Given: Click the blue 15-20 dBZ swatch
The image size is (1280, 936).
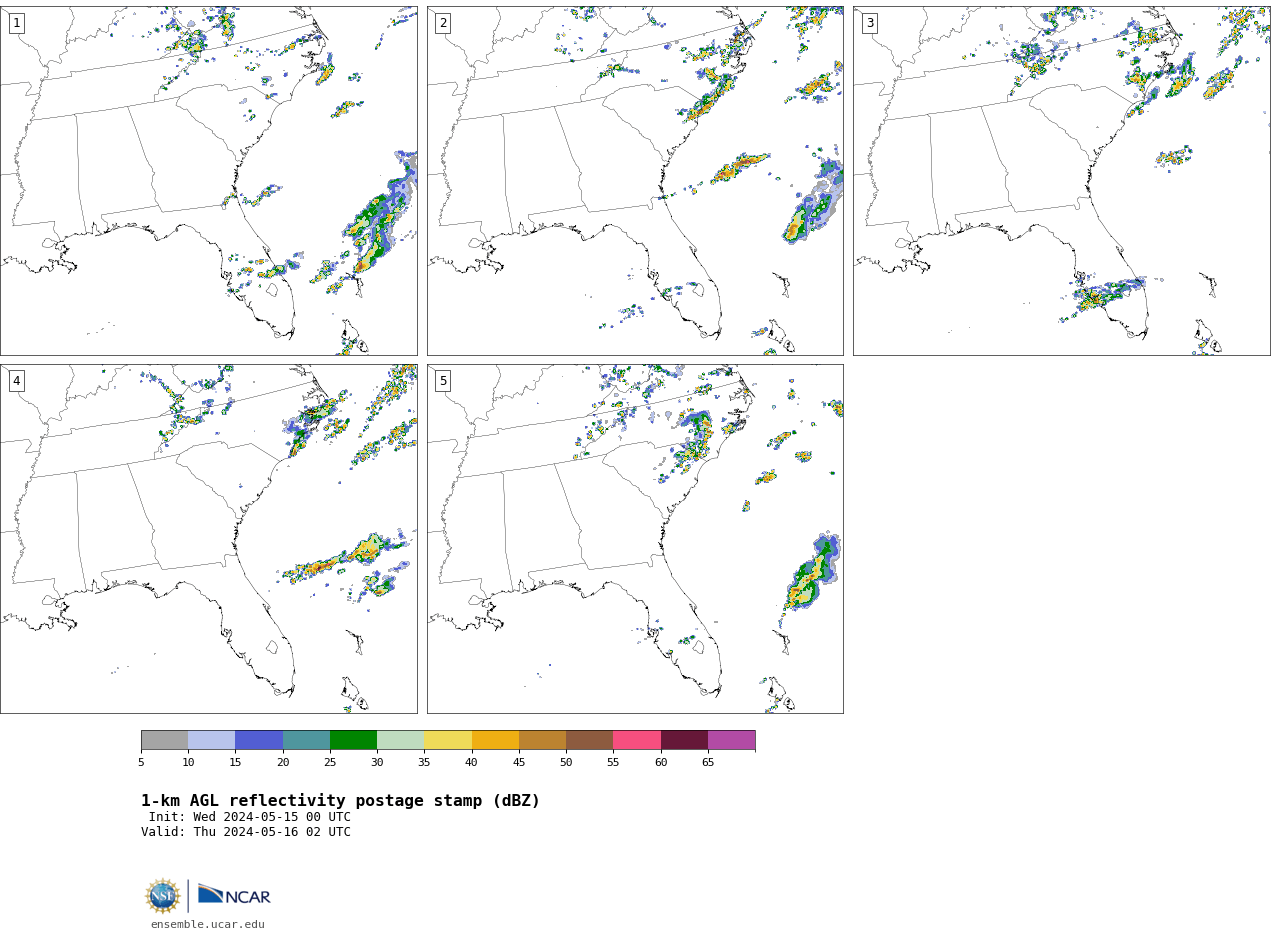Looking at the screenshot, I should coord(259,740).
